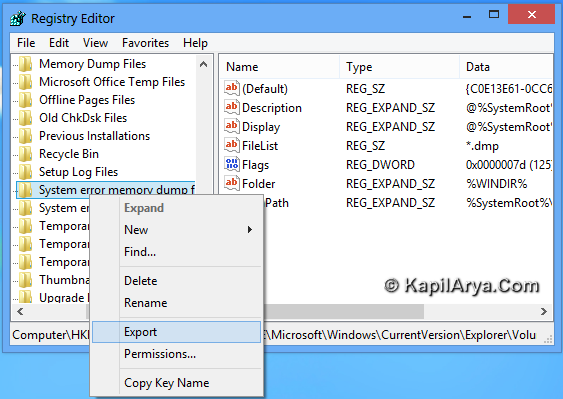Click the %WINDIR% data cell
Screen dimensions: 563x399
[x=497, y=184]
